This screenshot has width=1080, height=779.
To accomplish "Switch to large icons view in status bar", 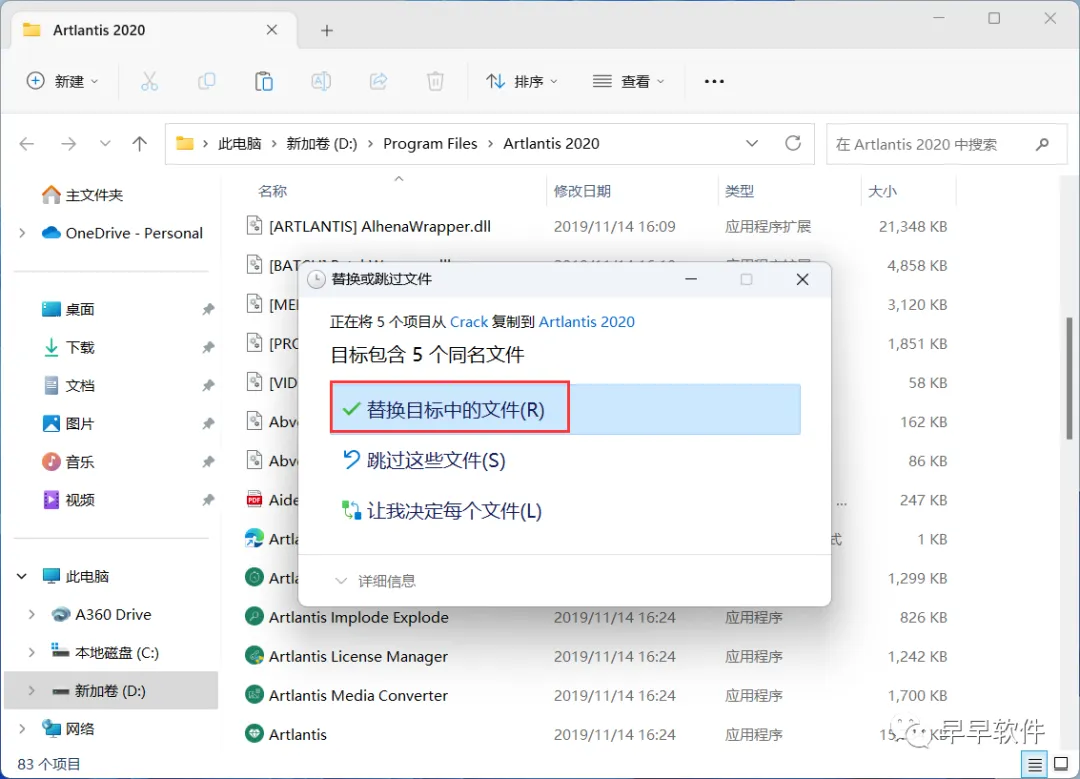I will (x=1061, y=764).
